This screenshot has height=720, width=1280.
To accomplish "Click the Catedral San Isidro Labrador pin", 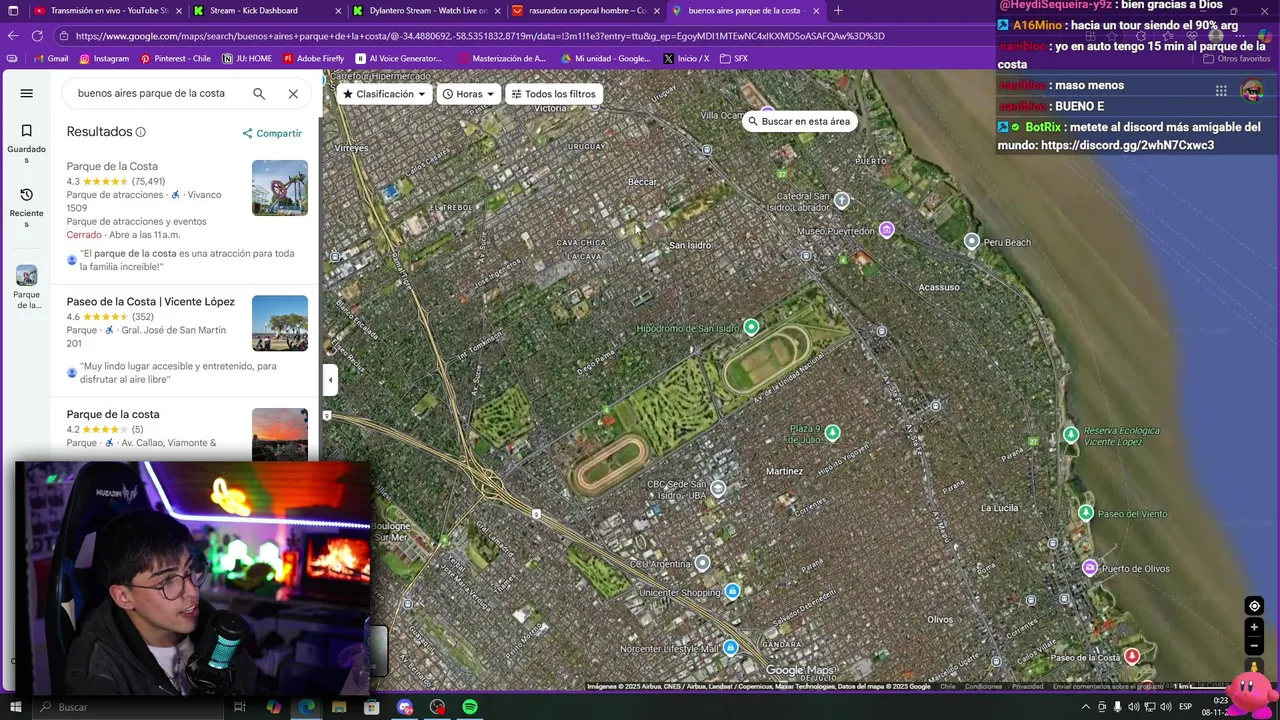I will (842, 200).
